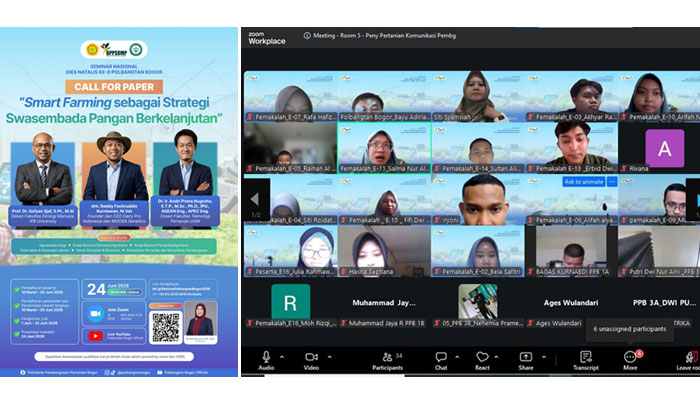
Task: Select the Pemakalah_E-02_Bela Safitri video tile
Action: [478, 251]
